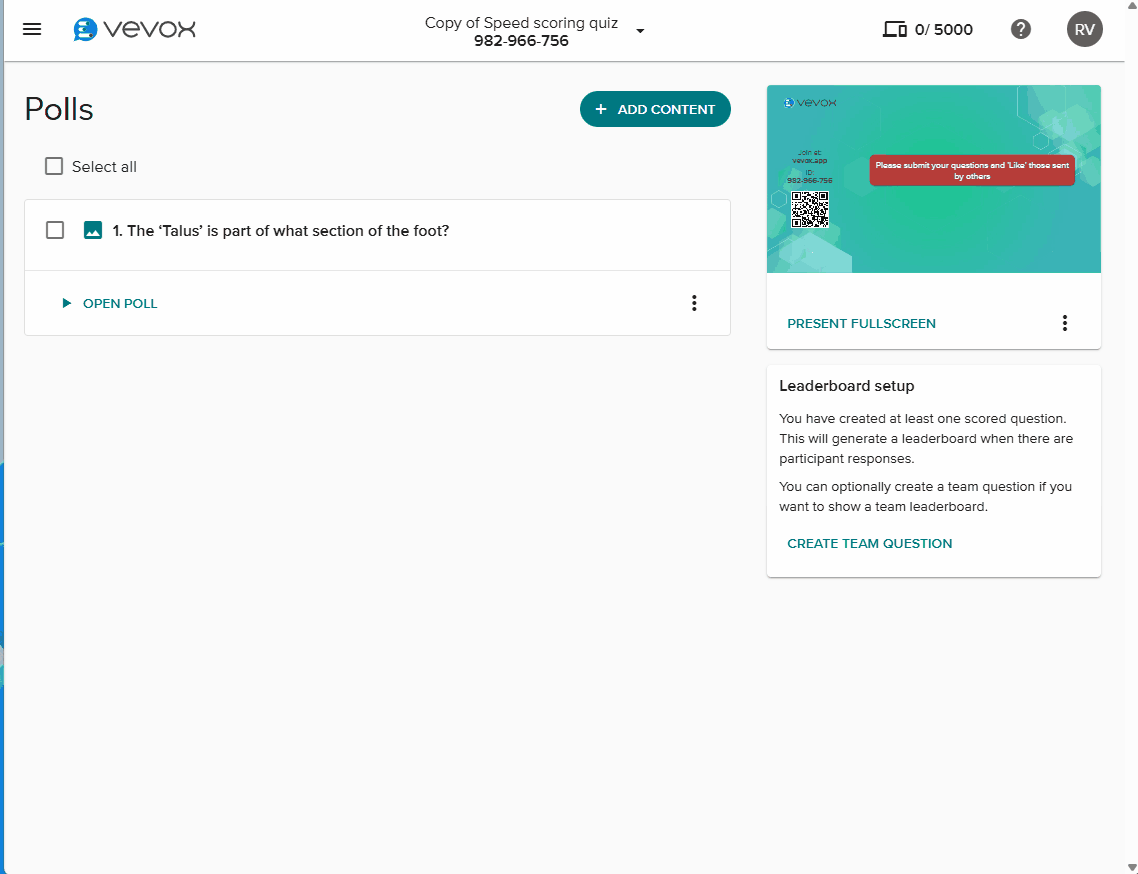Tick the Select all checkbox
Screen dimensions: 1138x874
[x=54, y=166]
